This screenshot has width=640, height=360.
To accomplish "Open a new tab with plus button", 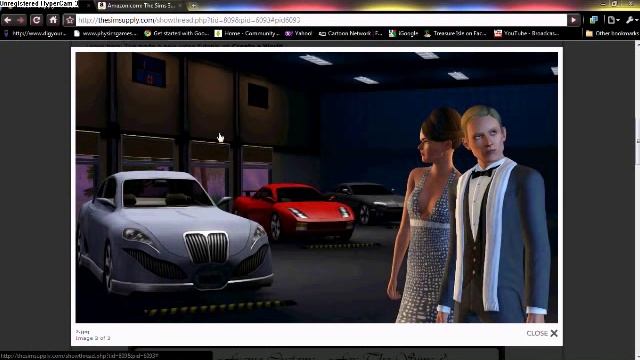I will 194,6.
